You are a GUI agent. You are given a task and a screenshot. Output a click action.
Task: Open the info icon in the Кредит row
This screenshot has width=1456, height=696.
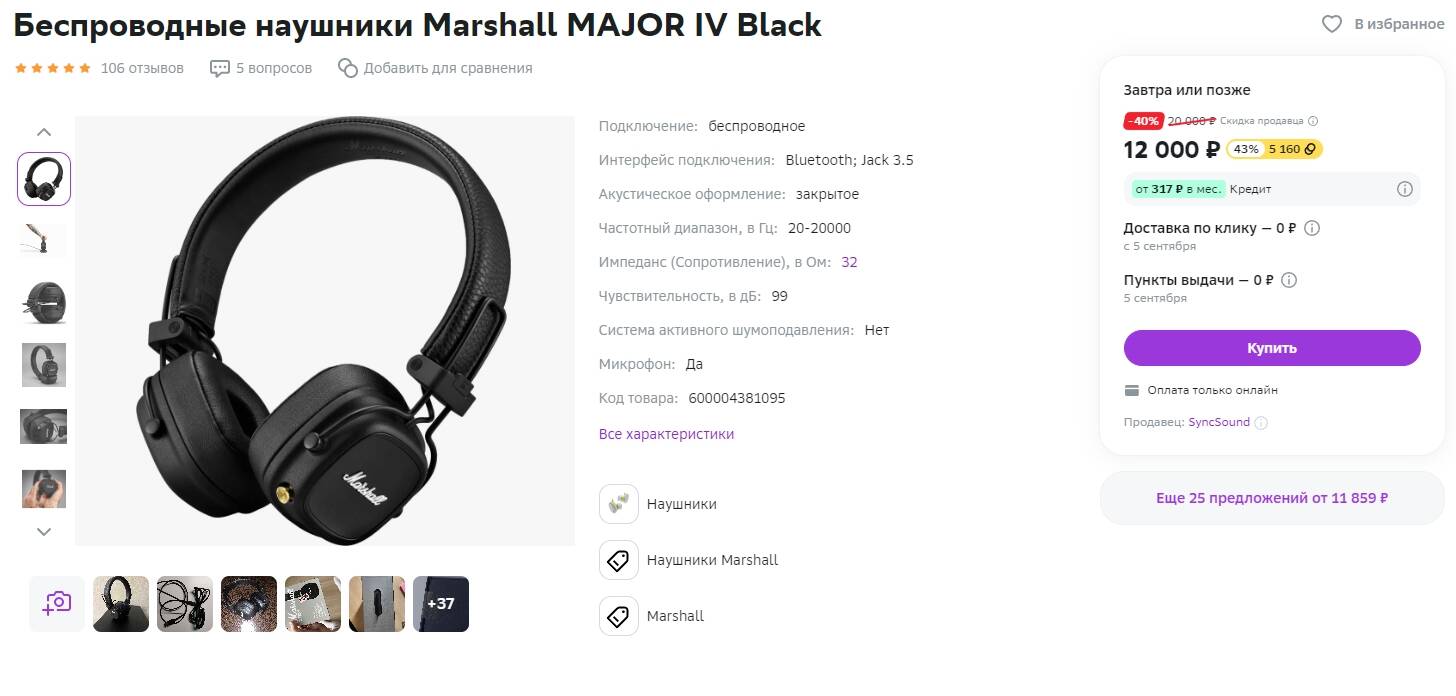(x=1404, y=189)
